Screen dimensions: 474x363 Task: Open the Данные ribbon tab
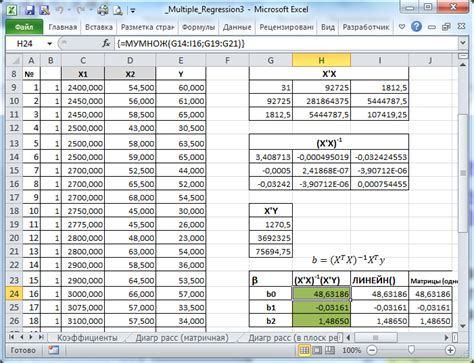click(237, 27)
